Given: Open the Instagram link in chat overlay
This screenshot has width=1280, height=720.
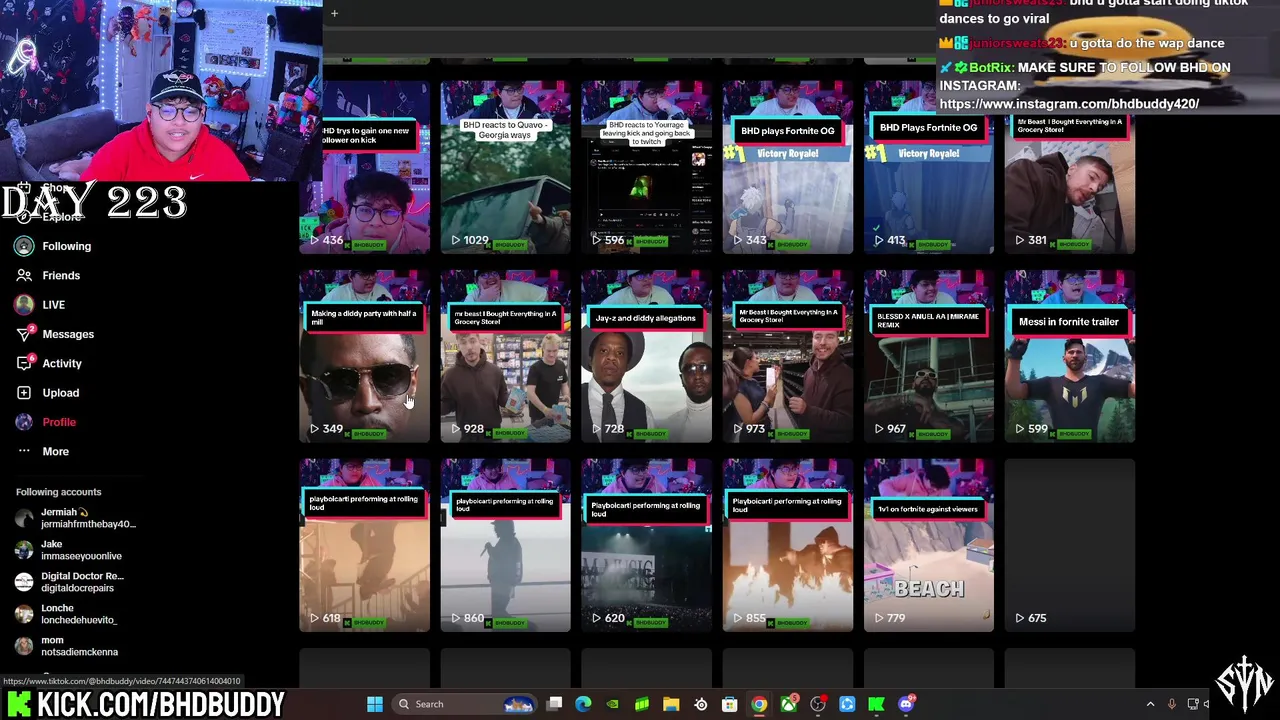Looking at the screenshot, I should point(1068,104).
